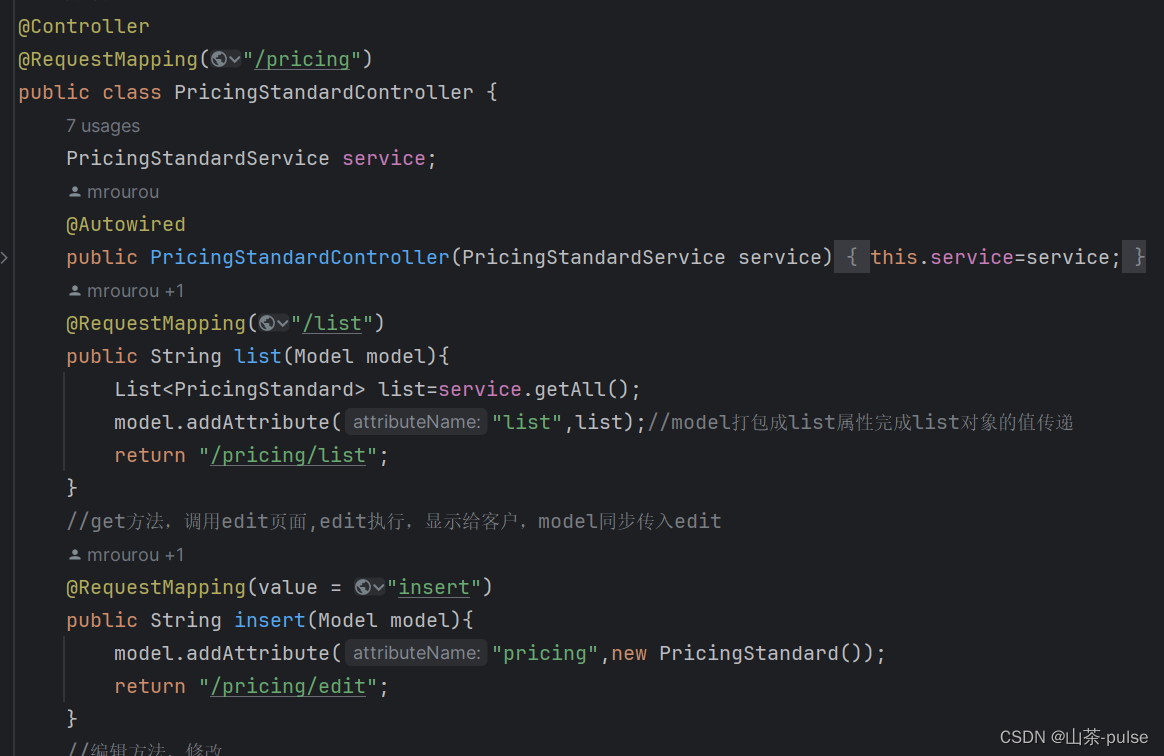This screenshot has height=756, width=1164.
Task: Follow the "/list" URL link in RequestMapping
Action: (x=332, y=324)
